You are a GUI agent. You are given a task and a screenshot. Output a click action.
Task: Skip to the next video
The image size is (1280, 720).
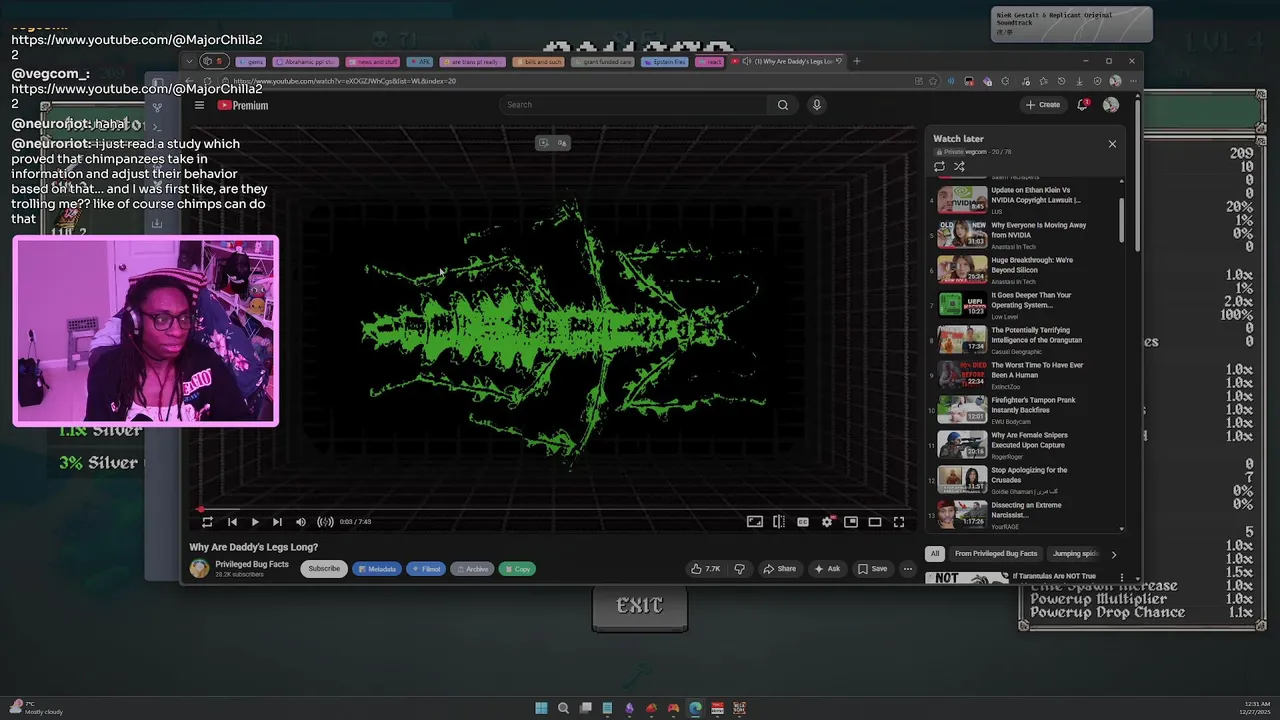tap(277, 522)
